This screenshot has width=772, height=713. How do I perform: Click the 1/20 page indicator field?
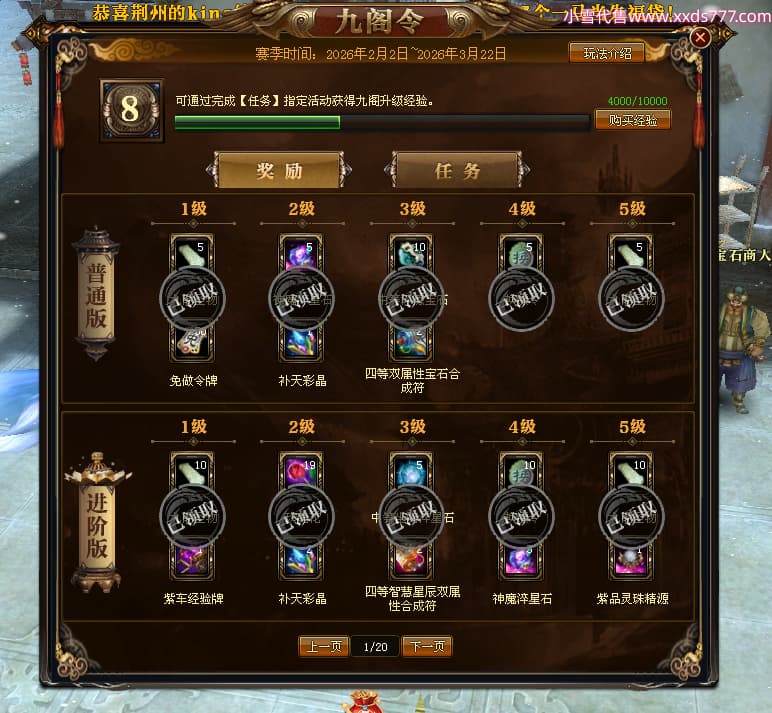(x=375, y=647)
